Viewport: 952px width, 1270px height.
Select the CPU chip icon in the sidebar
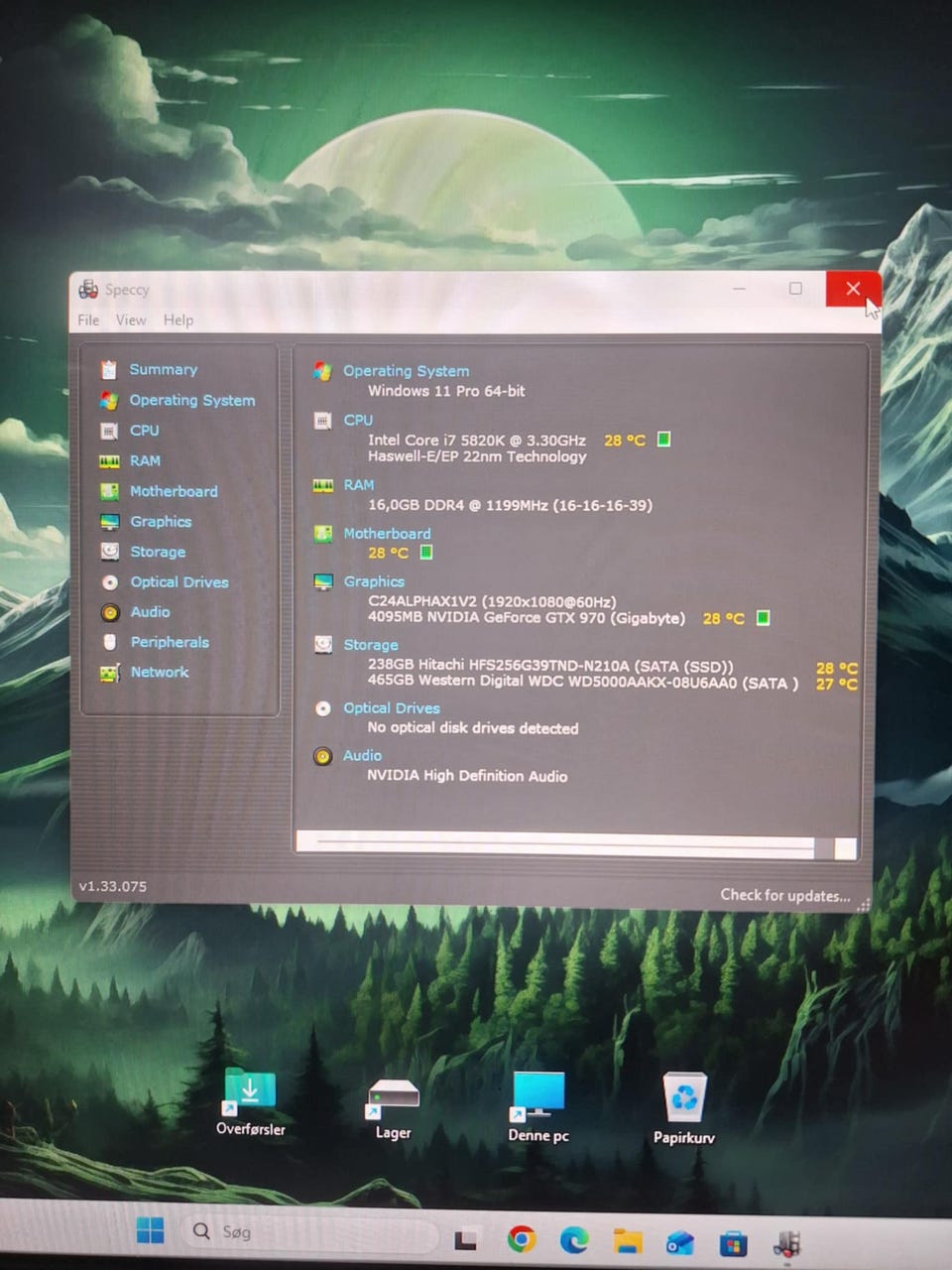coord(109,431)
